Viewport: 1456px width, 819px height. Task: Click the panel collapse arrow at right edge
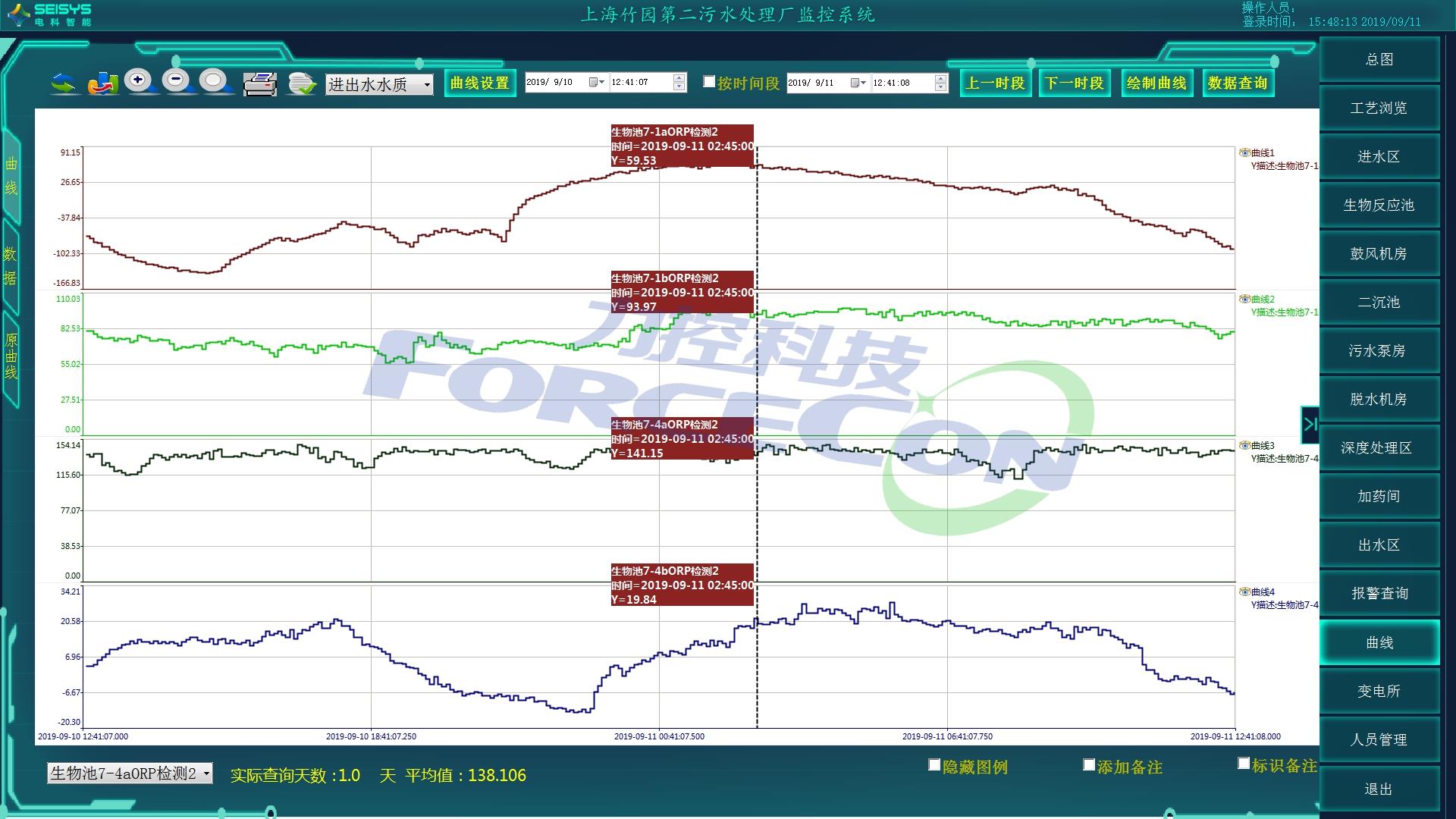(1310, 425)
